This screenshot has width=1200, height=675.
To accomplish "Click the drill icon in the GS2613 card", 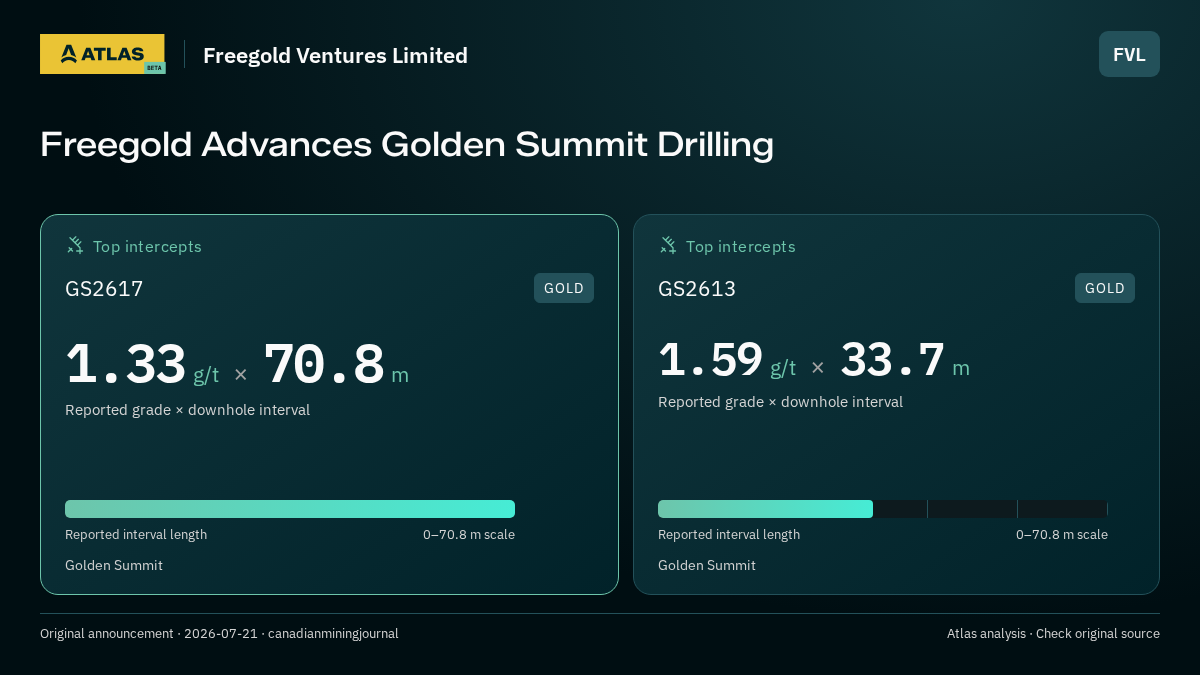I will click(668, 246).
